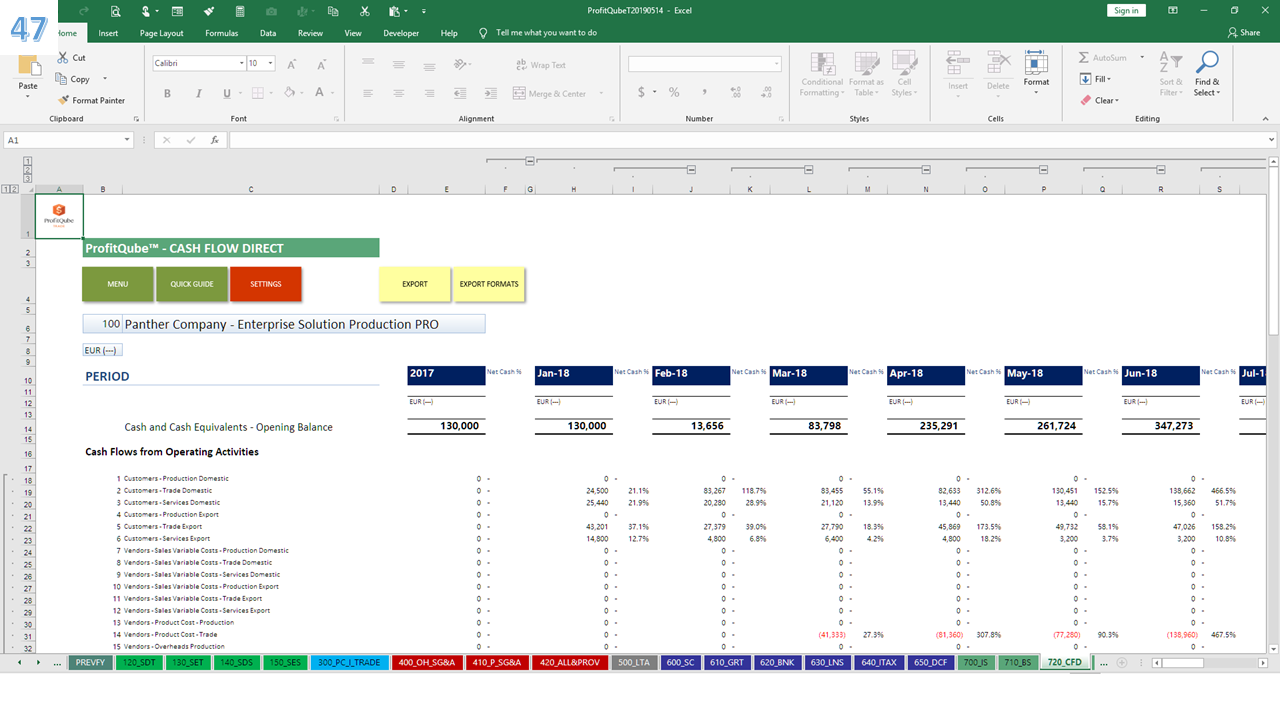Toggle bold formatting
1280x720 pixels.
(x=167, y=93)
